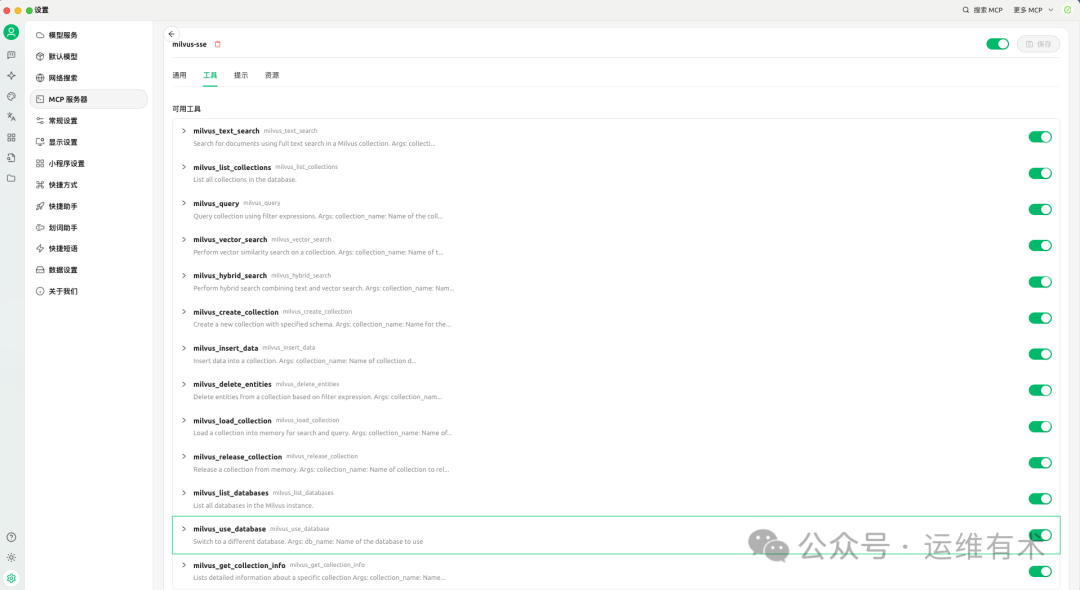Disable the milvus_release_collection tool
Image resolution: width=1080 pixels, height=590 pixels.
(x=1040, y=463)
